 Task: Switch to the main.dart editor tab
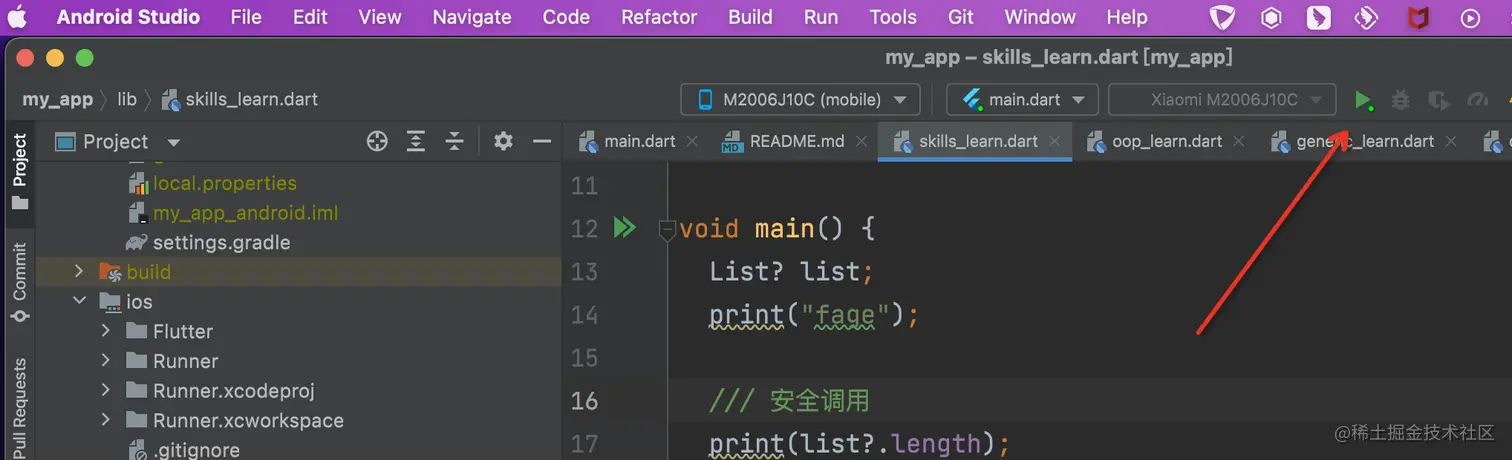click(640, 141)
